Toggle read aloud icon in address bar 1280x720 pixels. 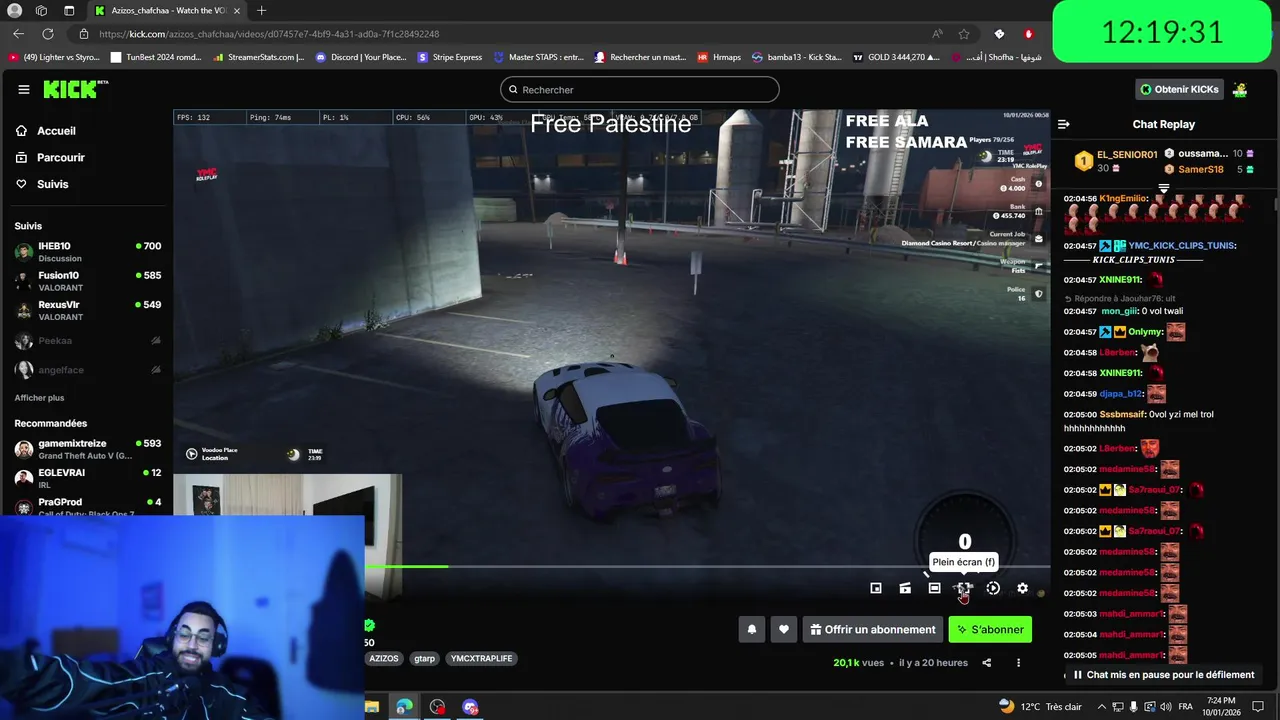pyautogui.click(x=937, y=34)
